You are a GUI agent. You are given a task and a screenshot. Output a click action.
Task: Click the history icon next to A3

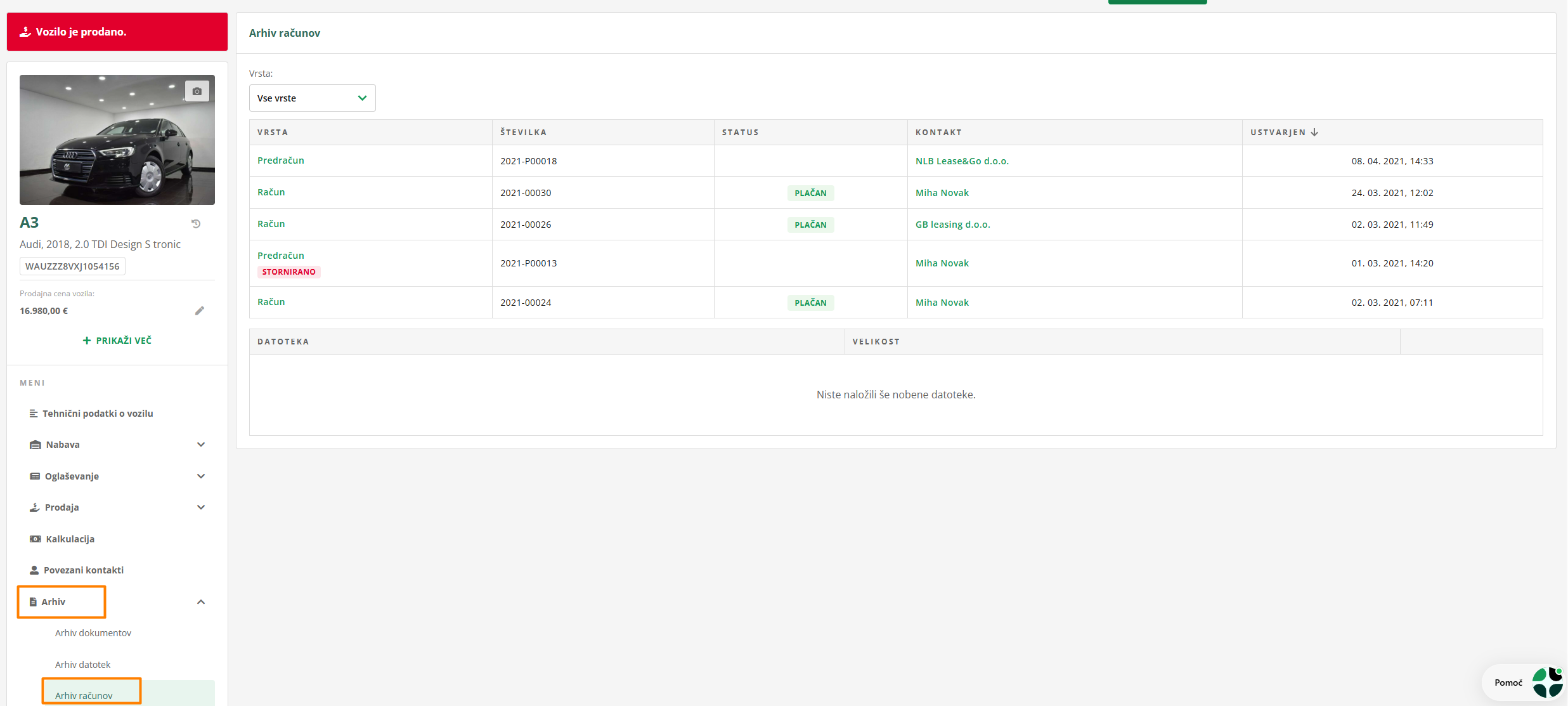pos(196,223)
